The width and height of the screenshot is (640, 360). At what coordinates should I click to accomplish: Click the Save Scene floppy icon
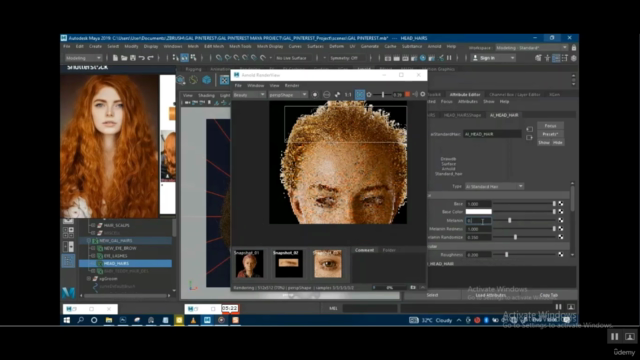[133, 58]
